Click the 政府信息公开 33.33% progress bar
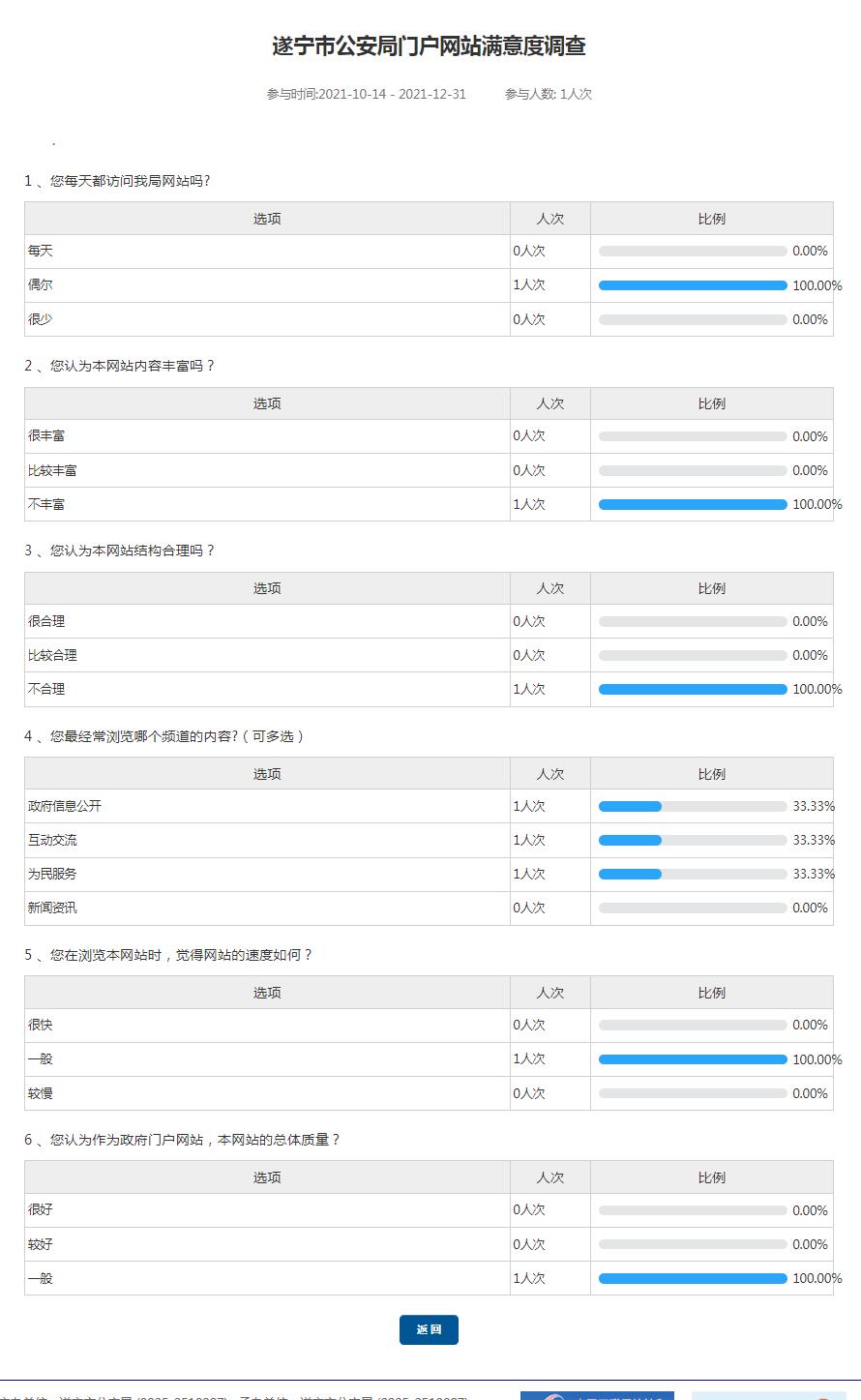 693,806
